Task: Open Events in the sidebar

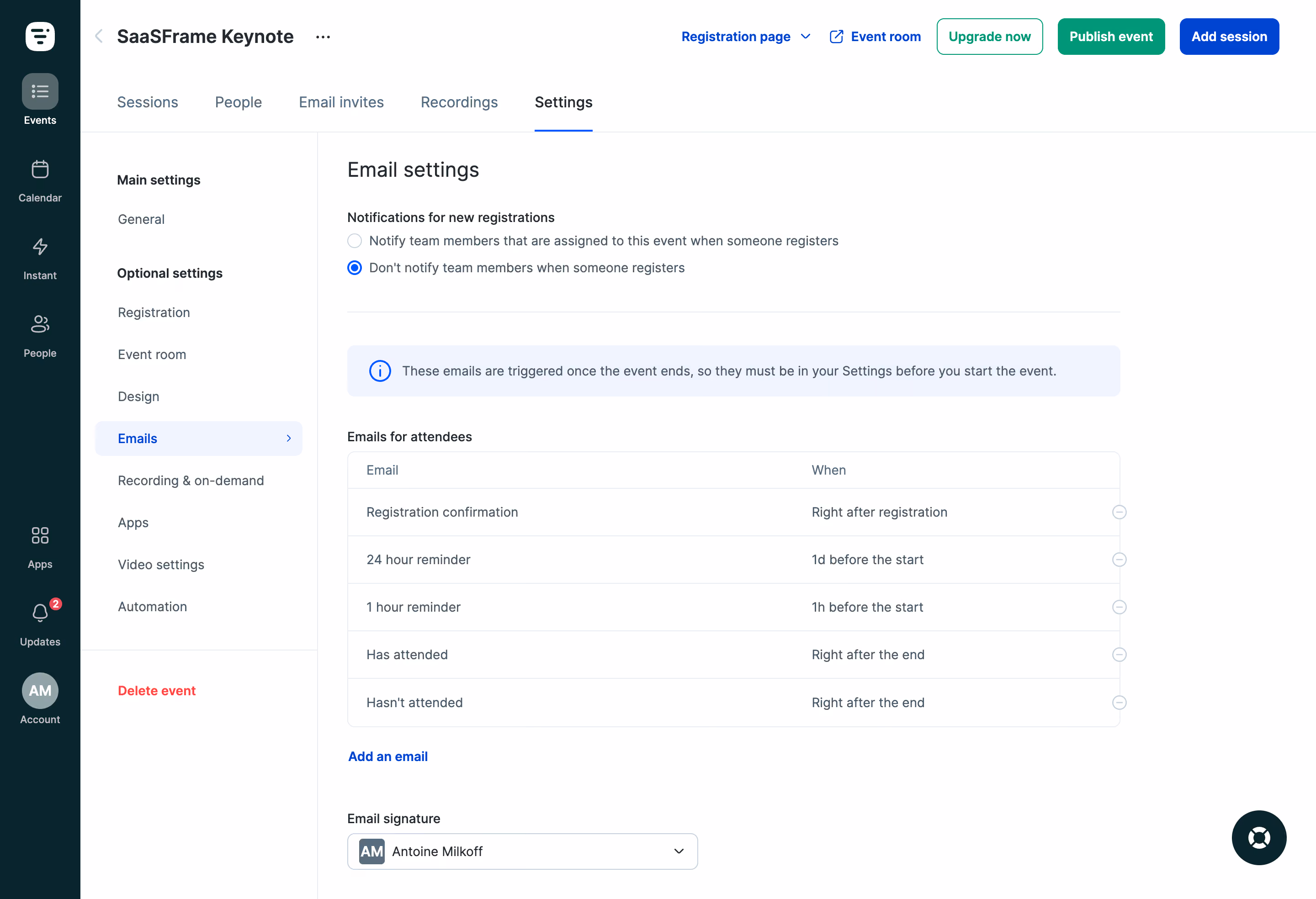Action: pyautogui.click(x=40, y=100)
